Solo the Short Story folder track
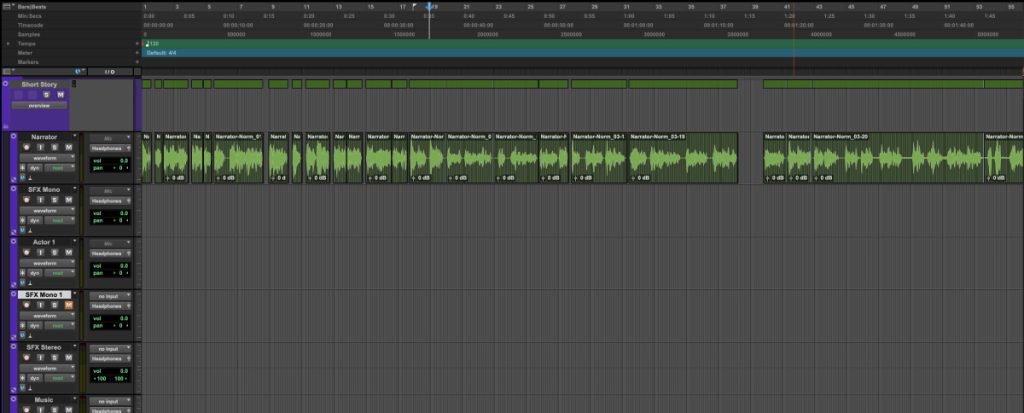 tap(48, 95)
